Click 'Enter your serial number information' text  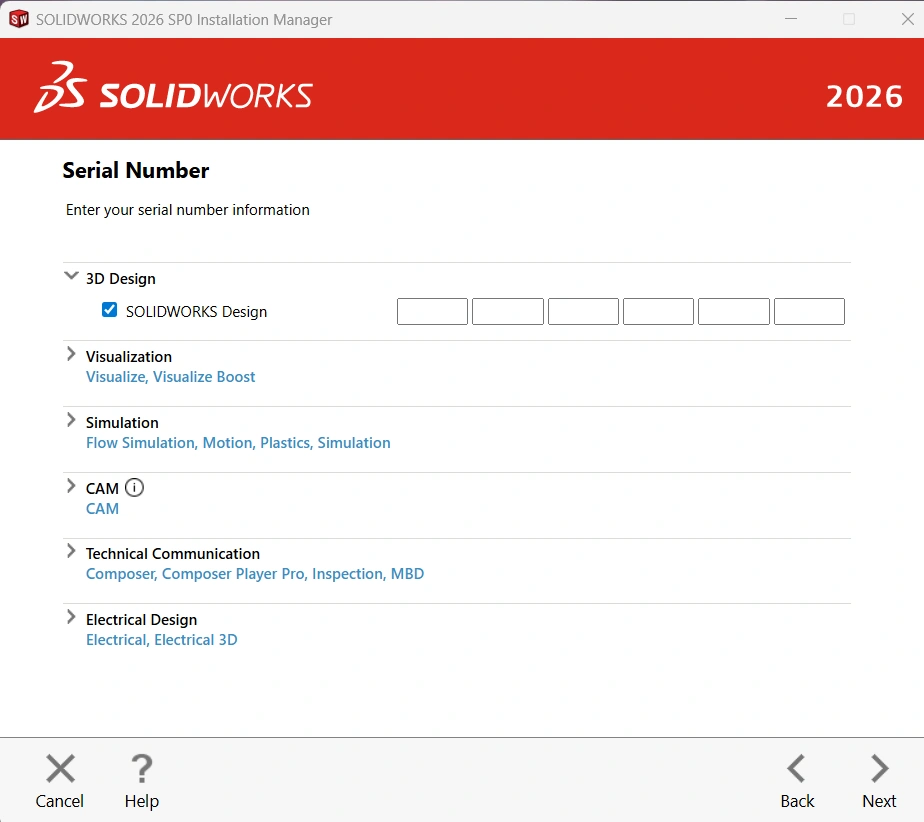click(x=187, y=210)
